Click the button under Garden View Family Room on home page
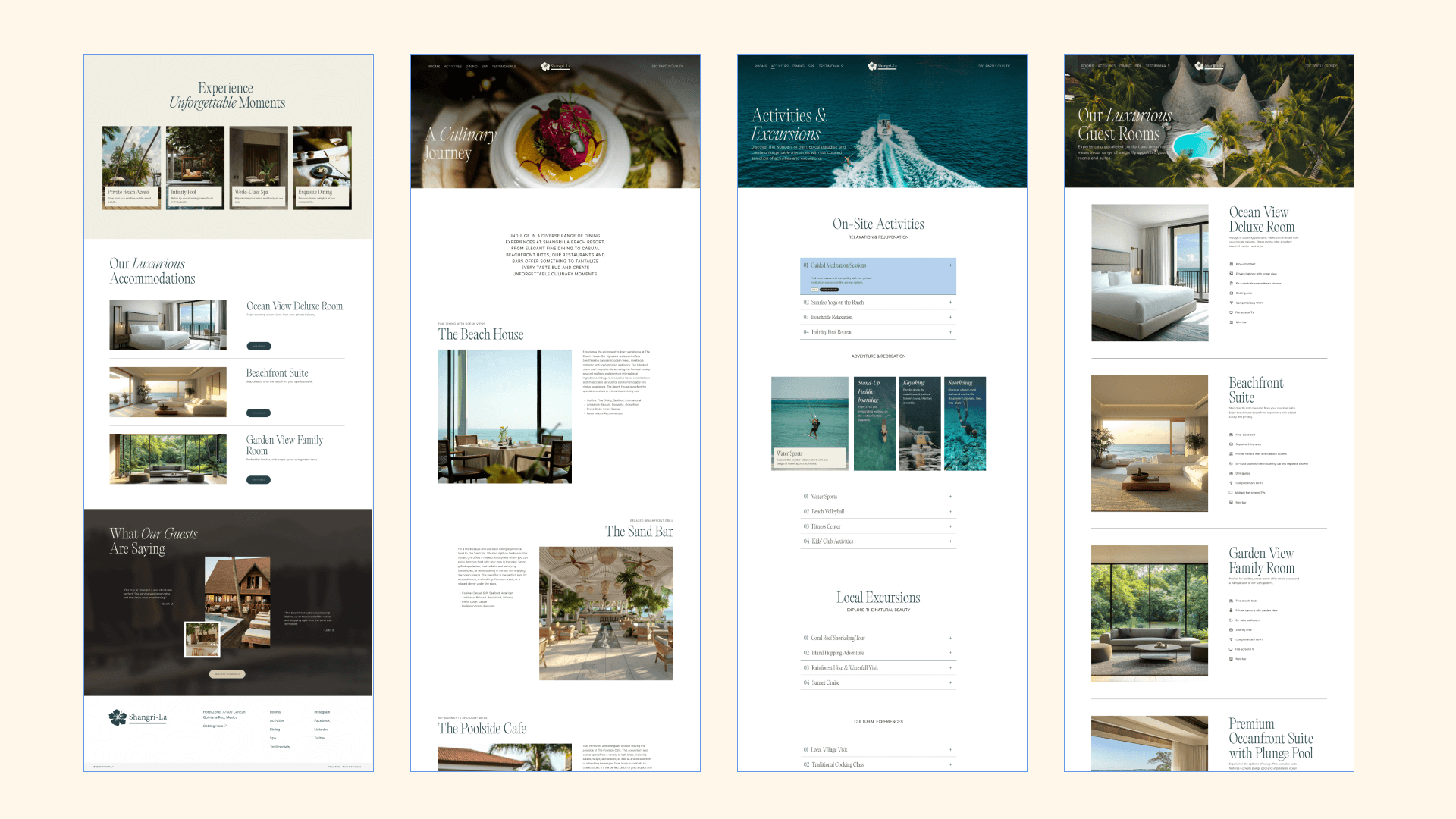The image size is (1456, 819). click(259, 480)
